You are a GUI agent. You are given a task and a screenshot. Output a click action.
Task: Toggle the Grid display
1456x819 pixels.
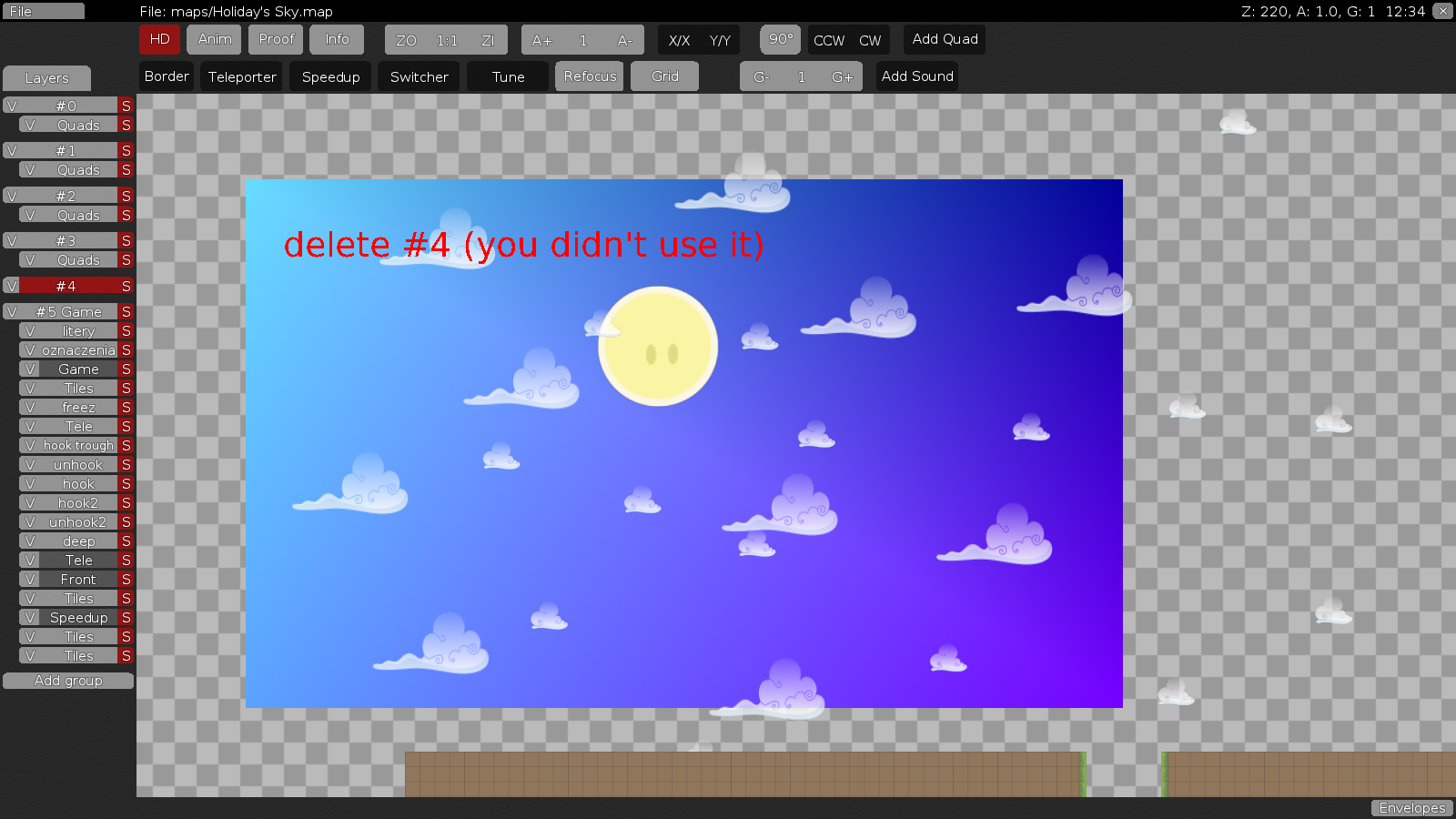pyautogui.click(x=664, y=76)
